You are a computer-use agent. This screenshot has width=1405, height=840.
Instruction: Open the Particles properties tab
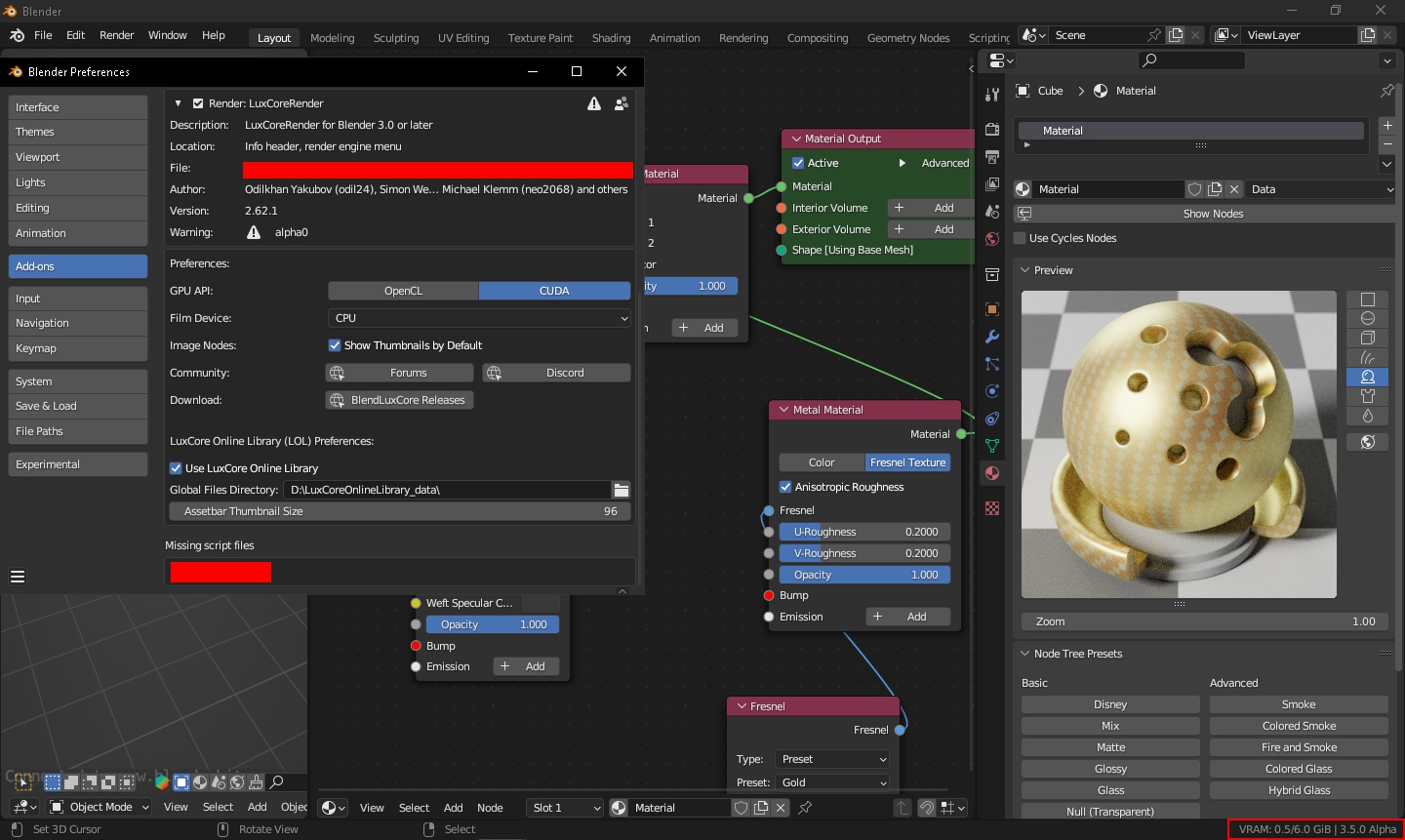pos(992,364)
